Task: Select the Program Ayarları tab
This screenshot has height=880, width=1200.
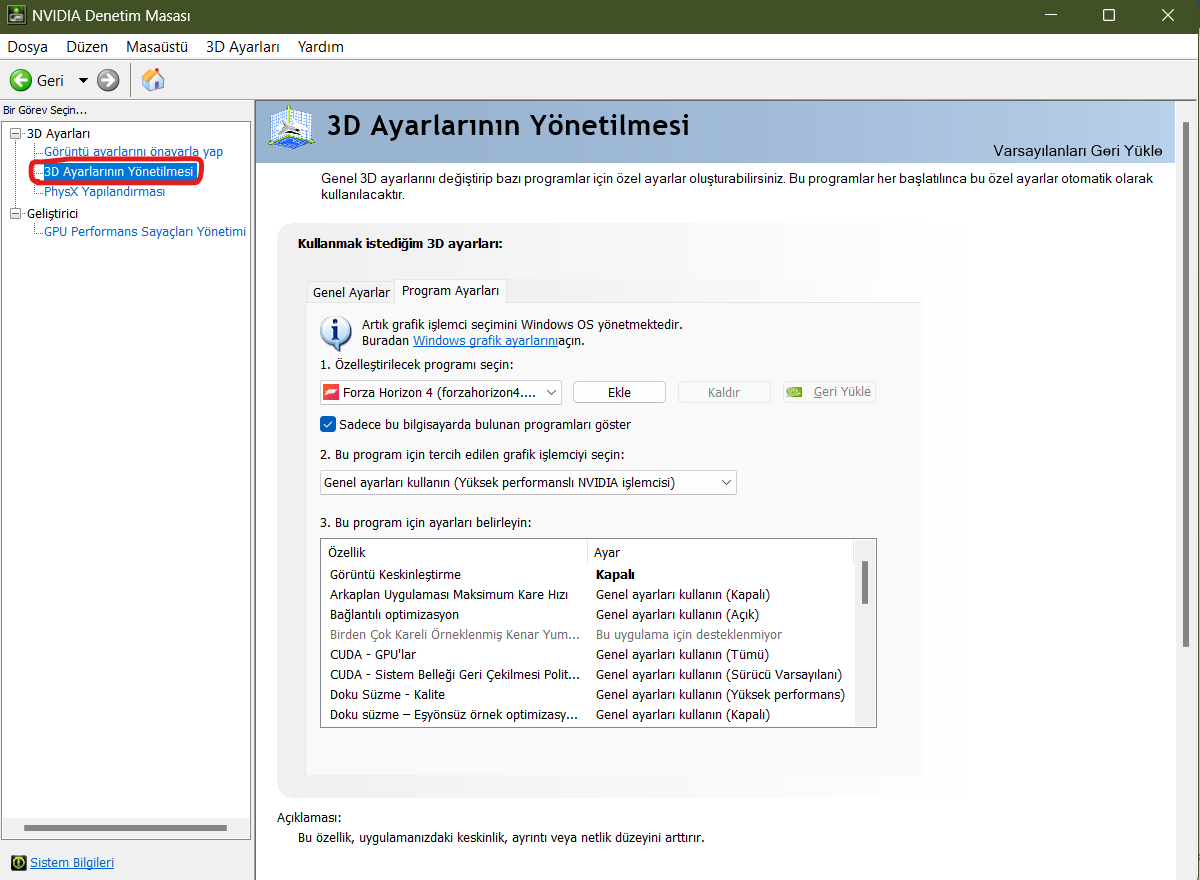Action: [450, 291]
